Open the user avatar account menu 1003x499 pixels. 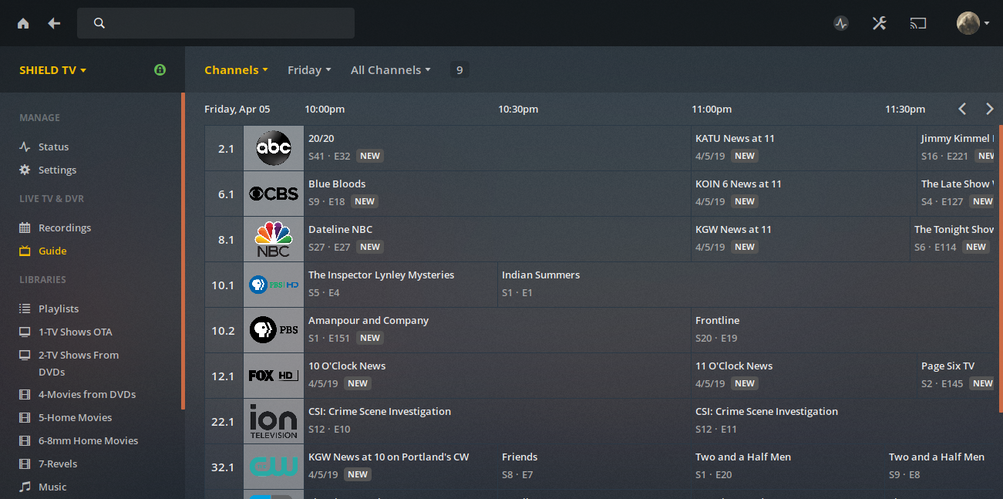point(973,23)
